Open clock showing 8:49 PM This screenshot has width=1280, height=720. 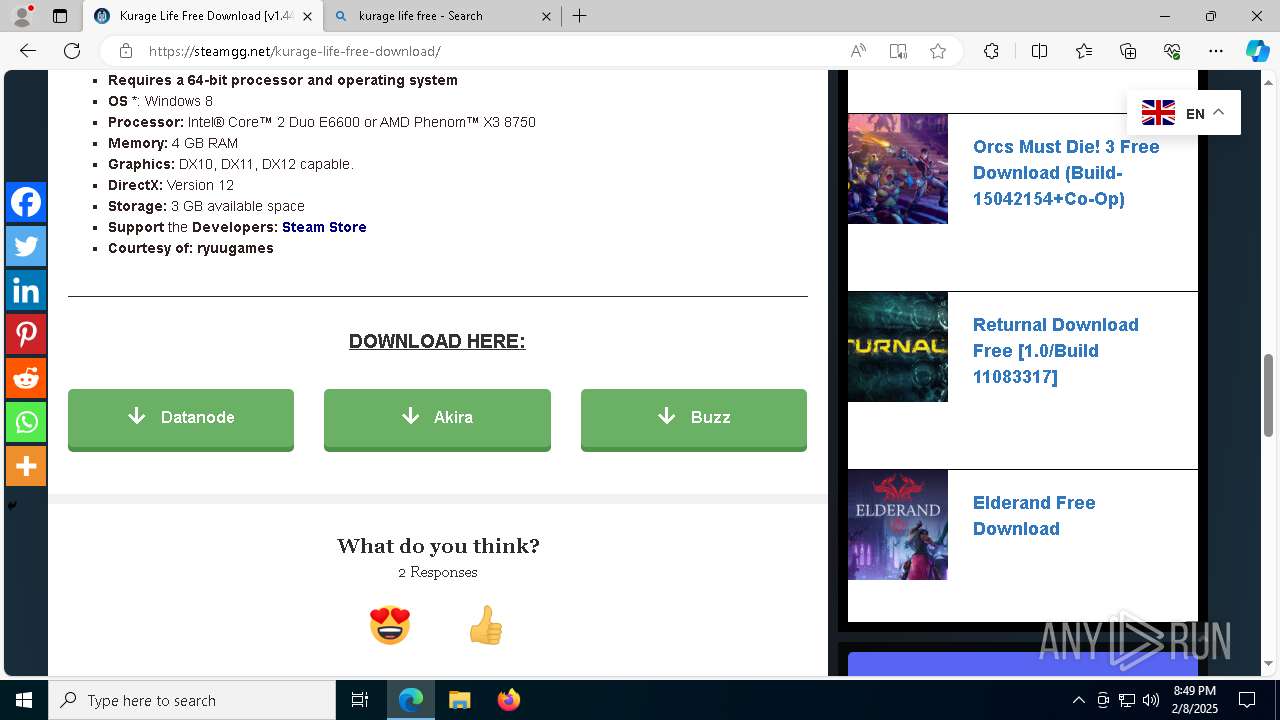click(1195, 700)
